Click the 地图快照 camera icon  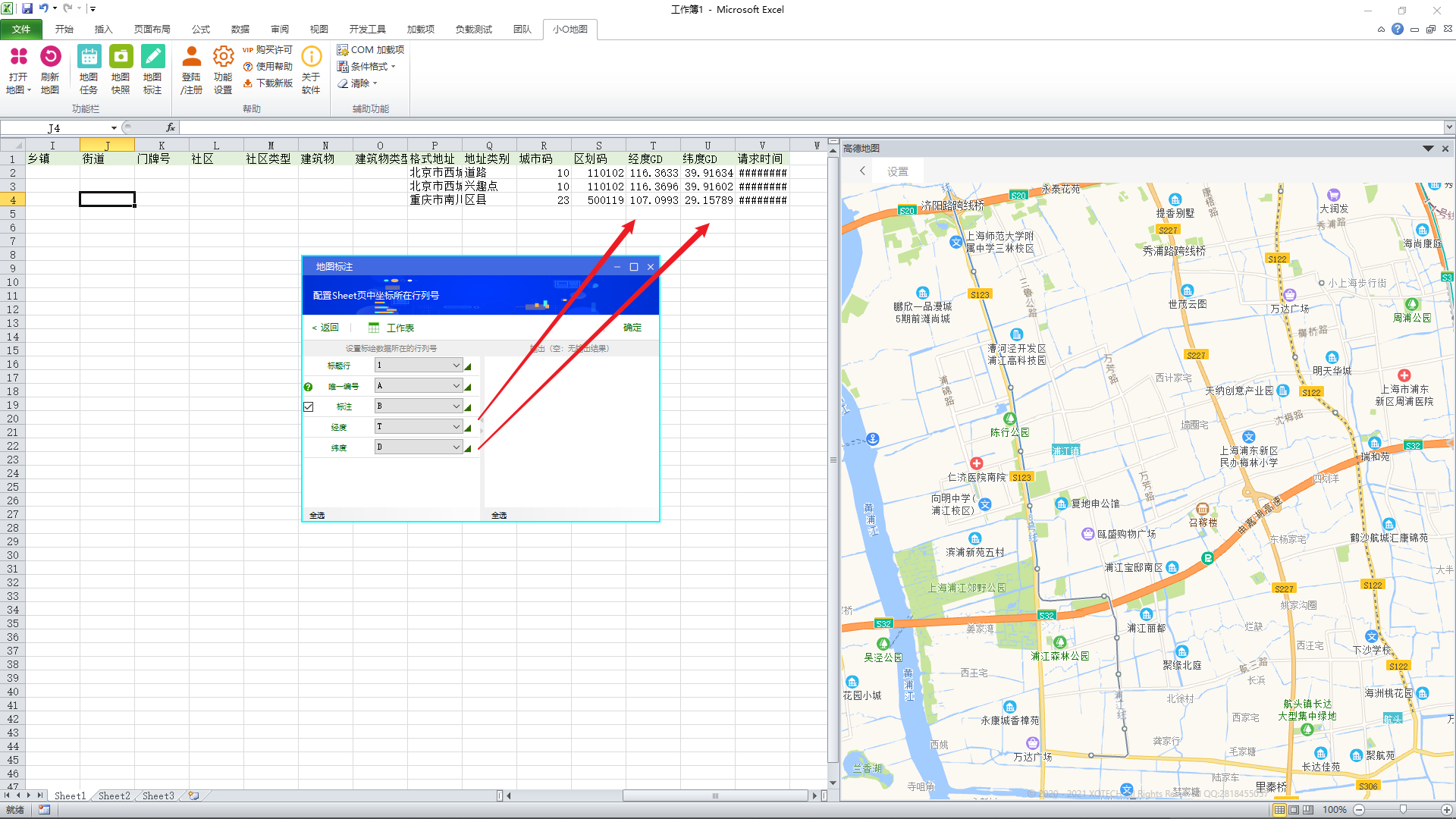tap(121, 57)
